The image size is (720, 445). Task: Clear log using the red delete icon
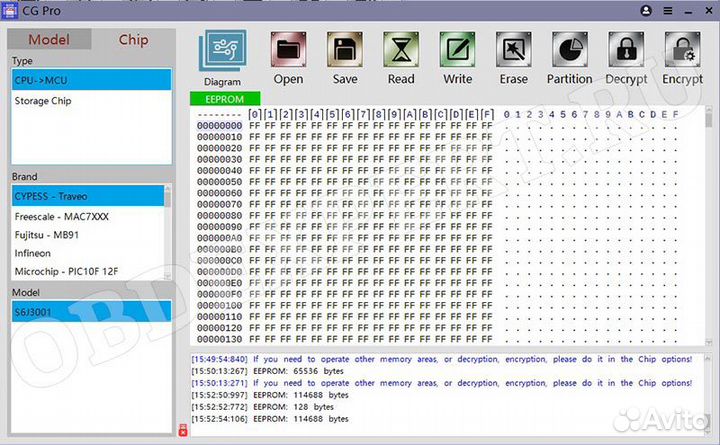point(183,430)
